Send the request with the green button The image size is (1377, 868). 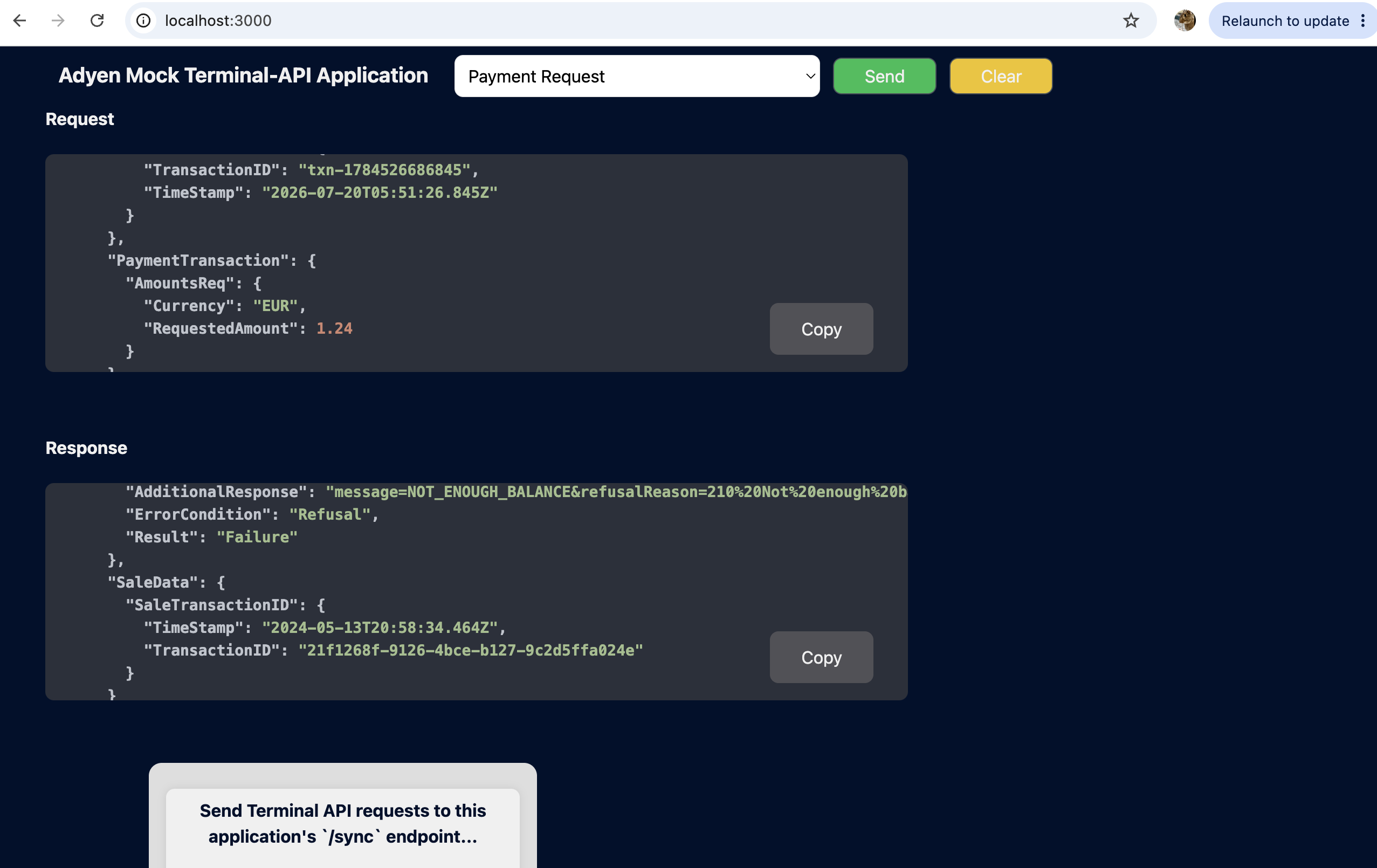tap(884, 76)
